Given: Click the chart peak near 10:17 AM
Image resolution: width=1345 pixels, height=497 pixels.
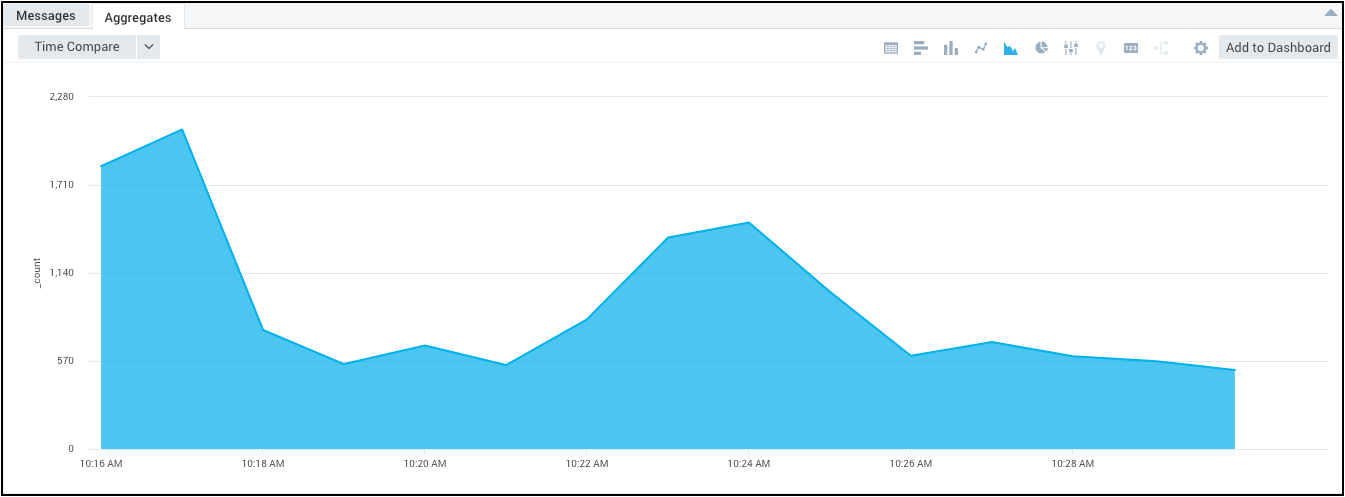Looking at the screenshot, I should [x=182, y=130].
